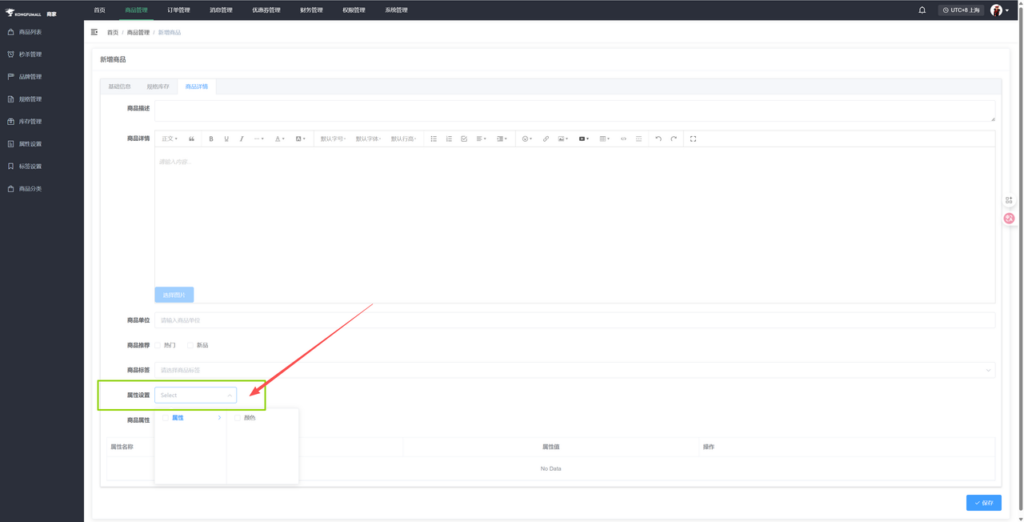The width and height of the screenshot is (1024, 522).
Task: Click the italic formatting icon
Action: tap(241, 139)
